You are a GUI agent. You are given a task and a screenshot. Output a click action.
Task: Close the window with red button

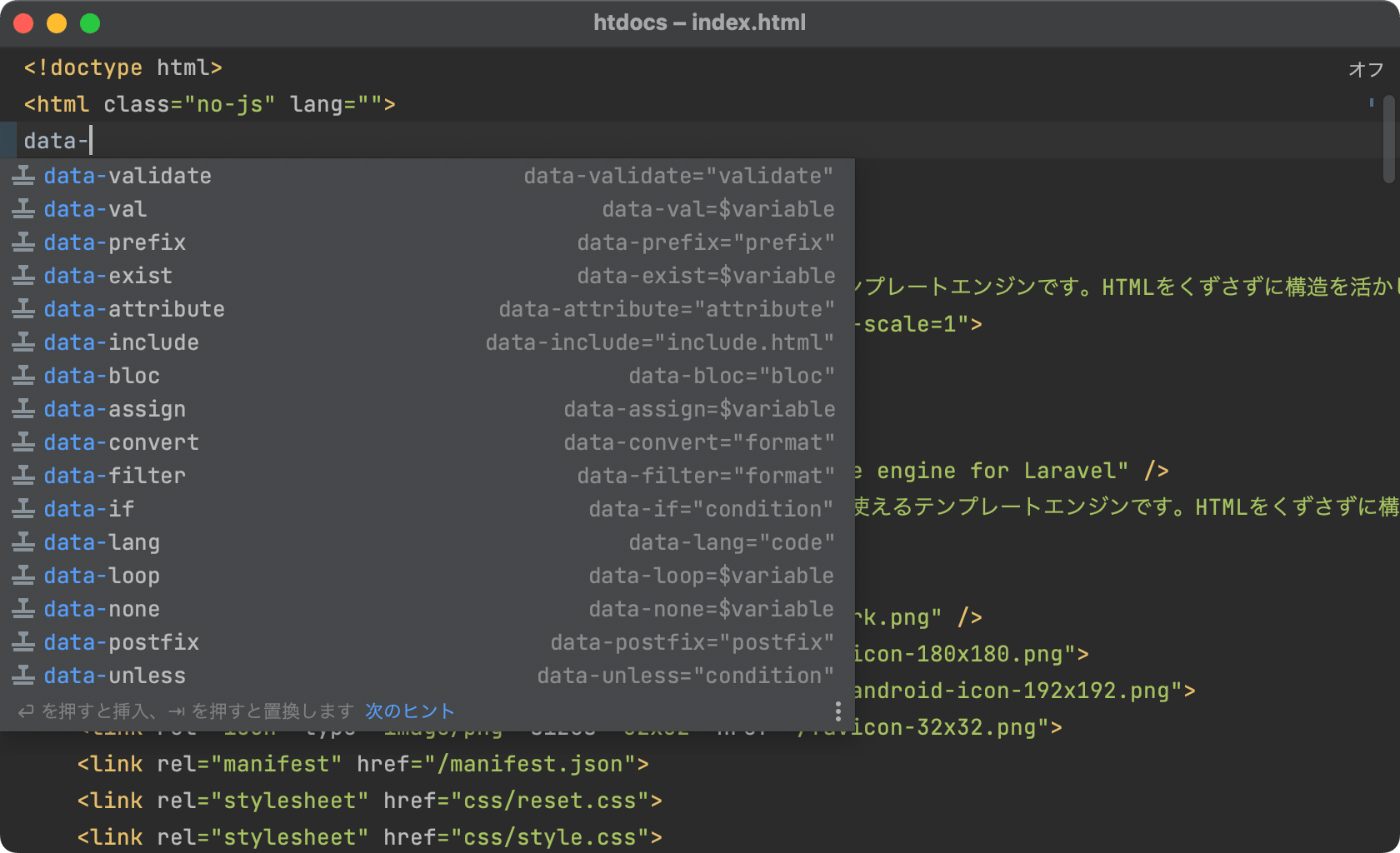24,23
